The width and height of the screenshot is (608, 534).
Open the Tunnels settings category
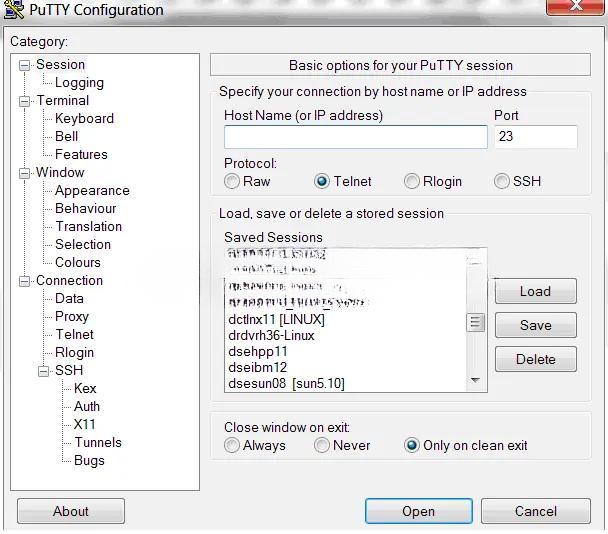tap(98, 442)
